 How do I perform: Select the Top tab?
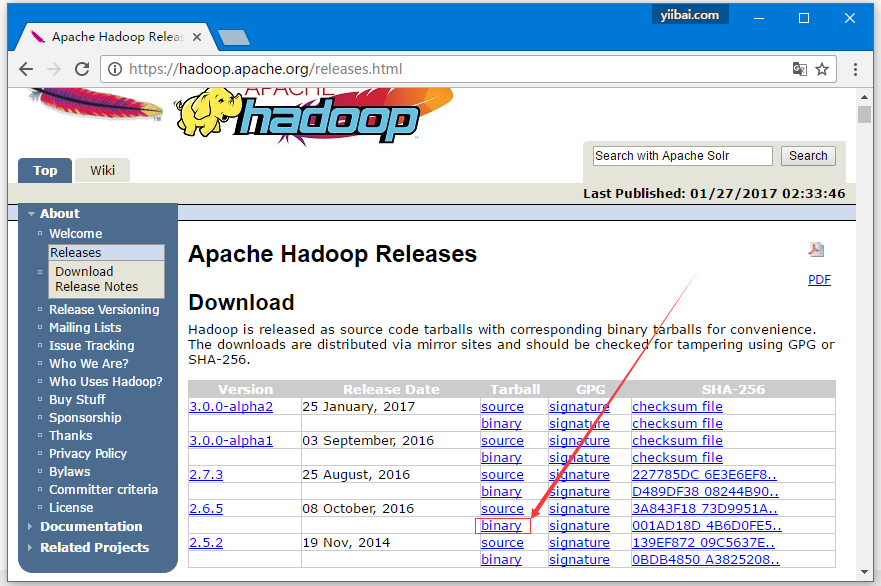45,170
